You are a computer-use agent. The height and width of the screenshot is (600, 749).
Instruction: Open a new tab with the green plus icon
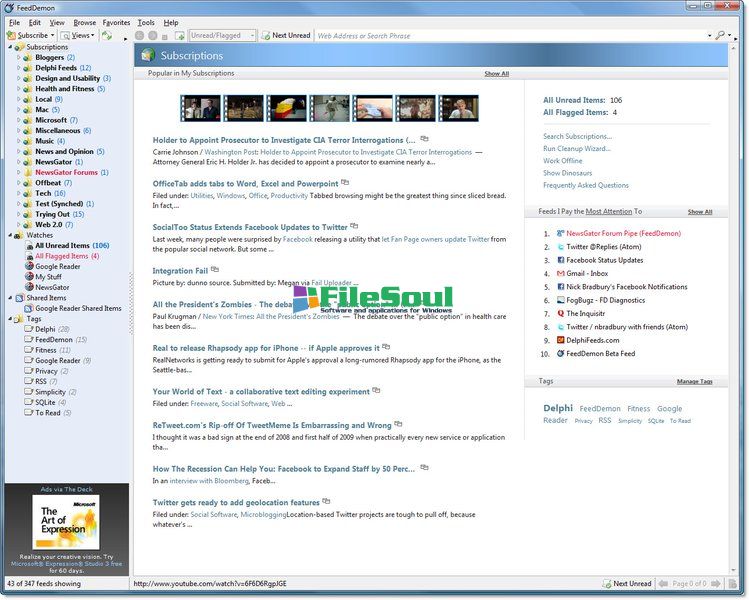point(179,35)
